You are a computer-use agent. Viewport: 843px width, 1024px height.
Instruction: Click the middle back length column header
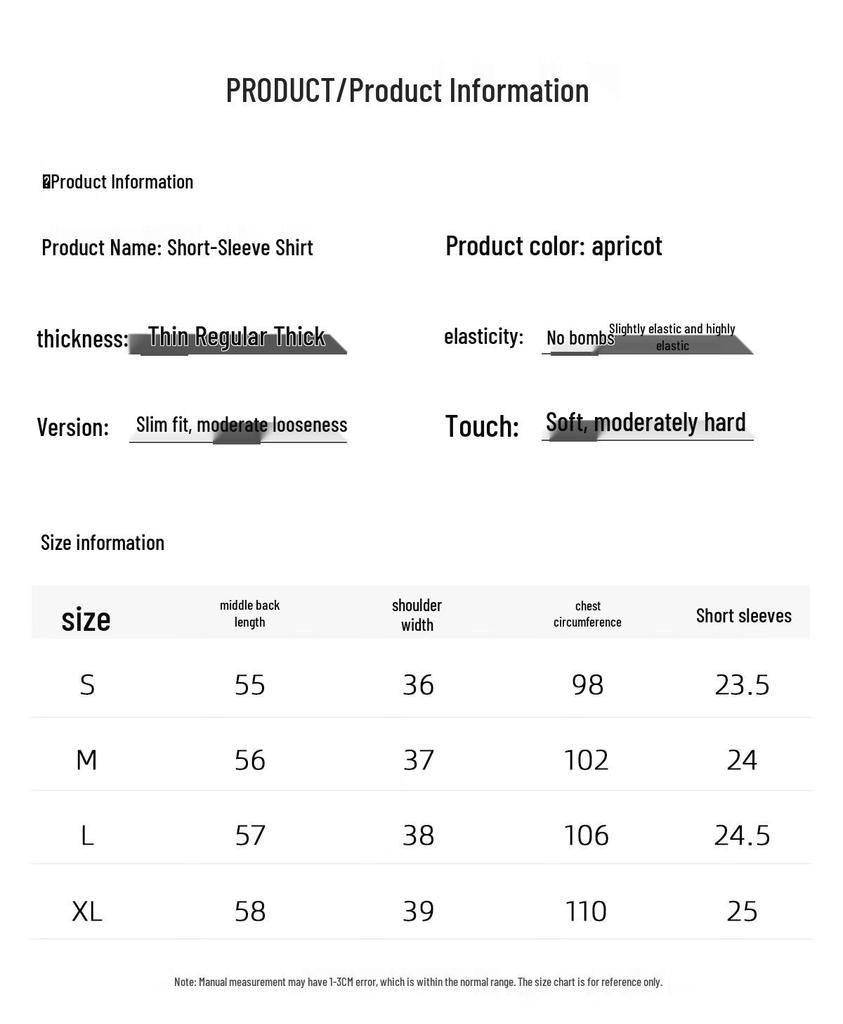[x=249, y=613]
